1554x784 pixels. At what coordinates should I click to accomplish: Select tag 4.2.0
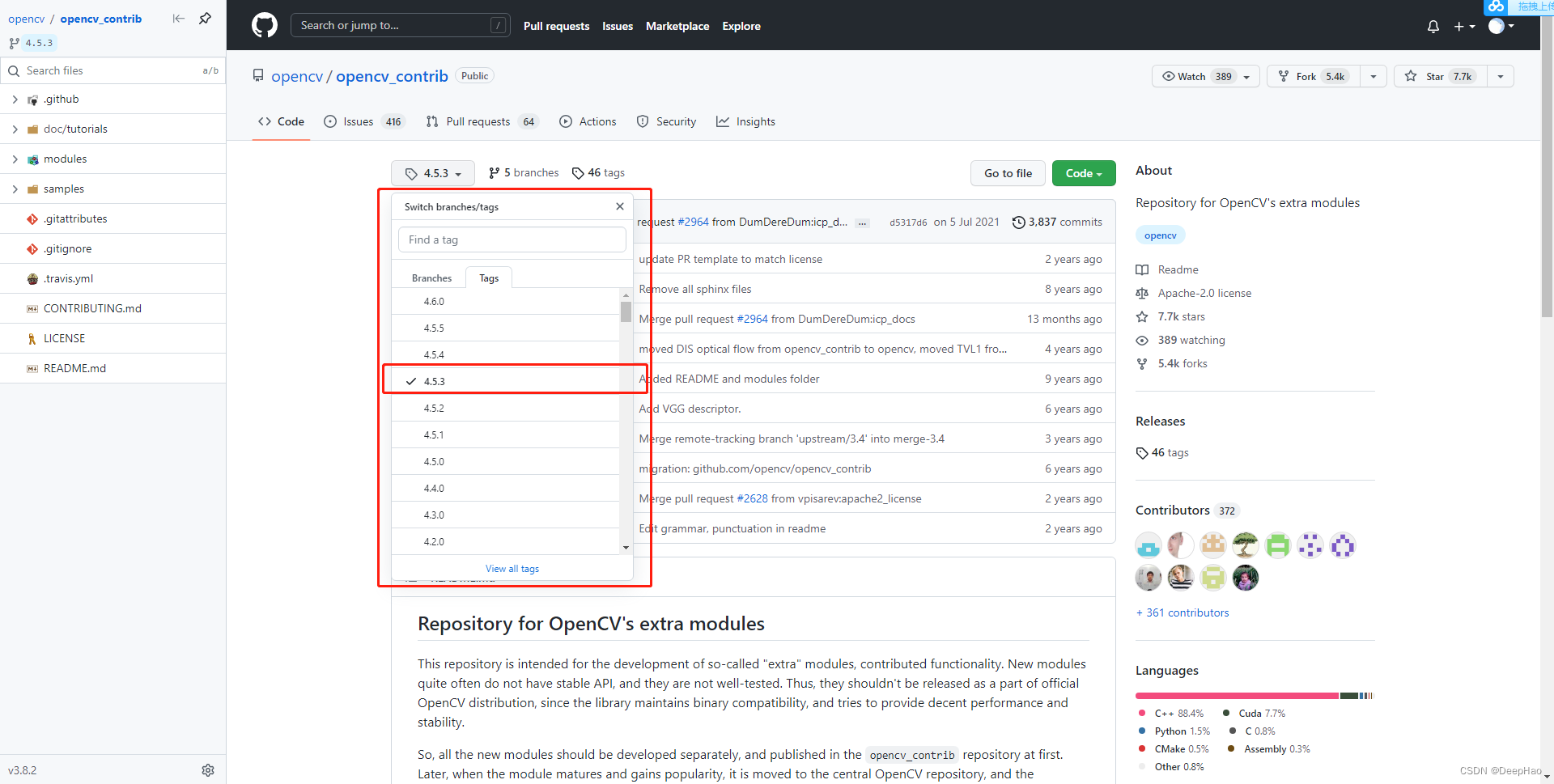[506, 542]
